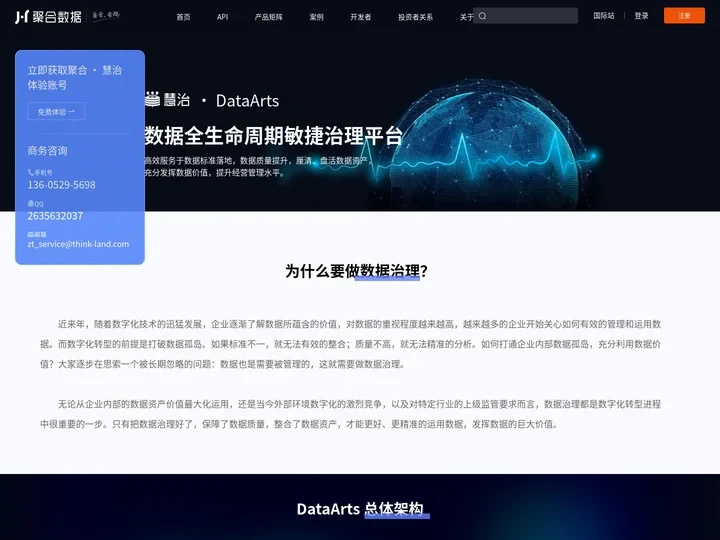
Task: Click the QQ penguin icon
Action: tap(30, 203)
